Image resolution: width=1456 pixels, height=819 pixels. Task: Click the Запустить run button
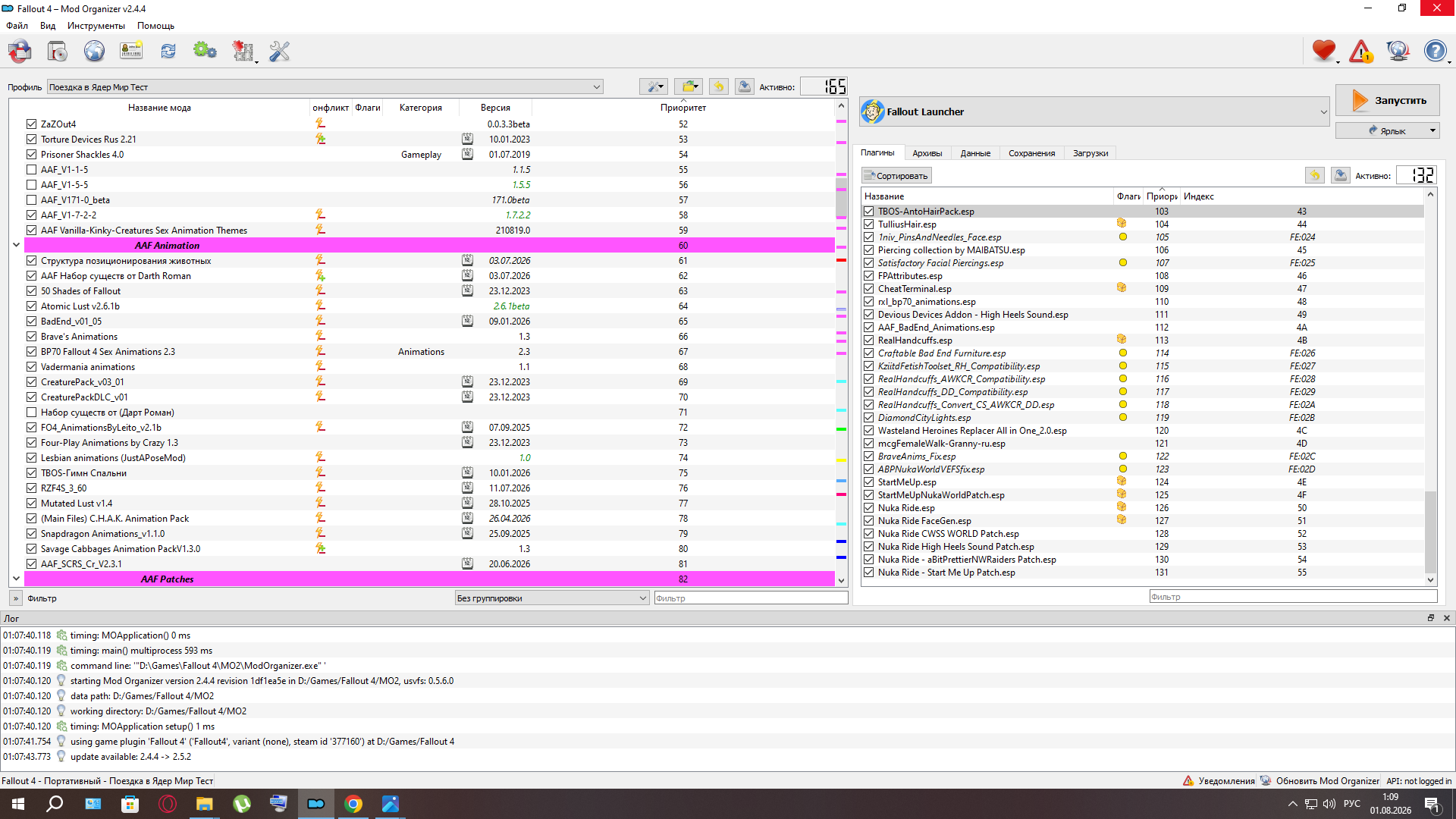tap(1387, 100)
